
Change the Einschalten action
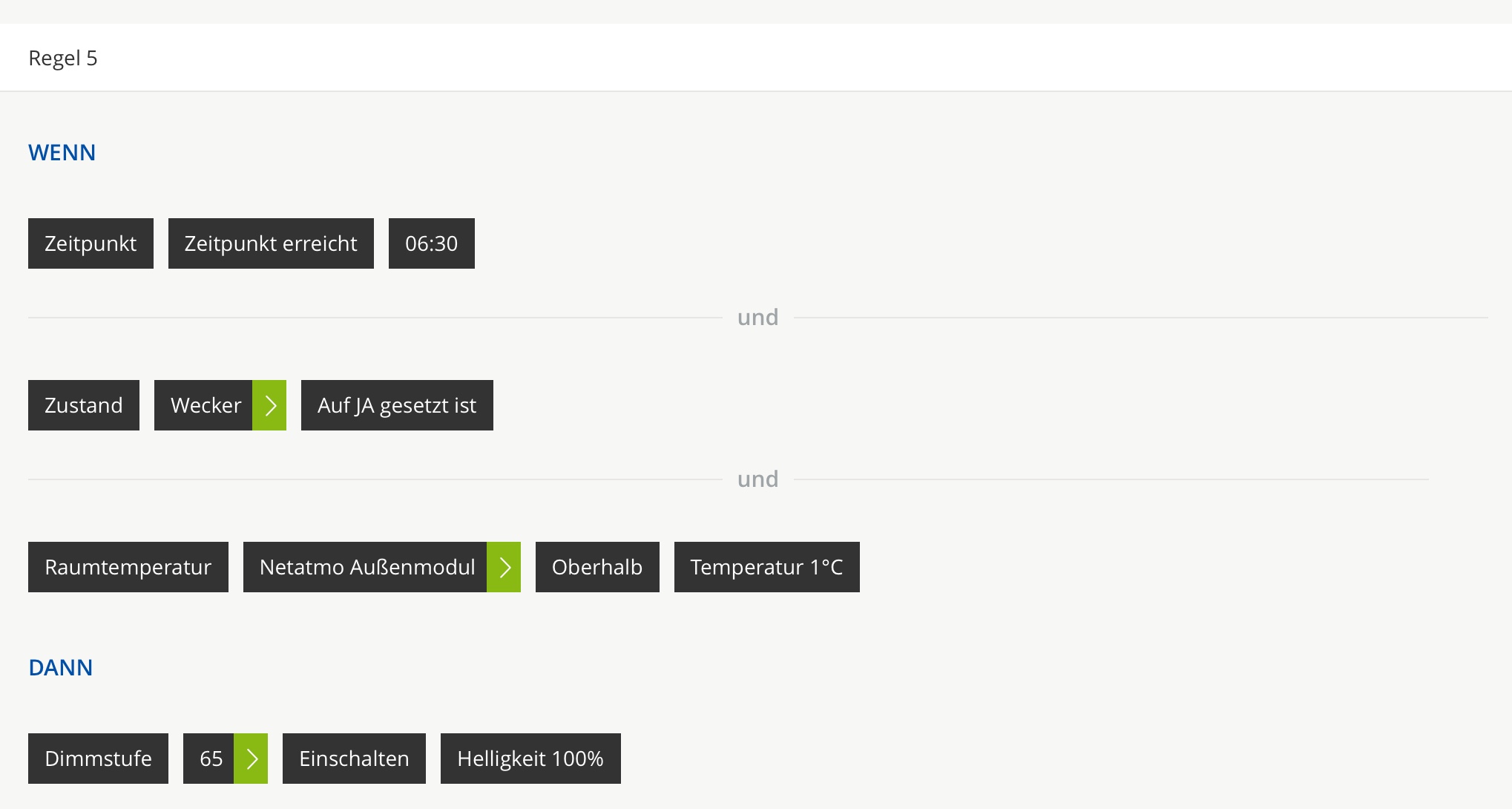[354, 759]
